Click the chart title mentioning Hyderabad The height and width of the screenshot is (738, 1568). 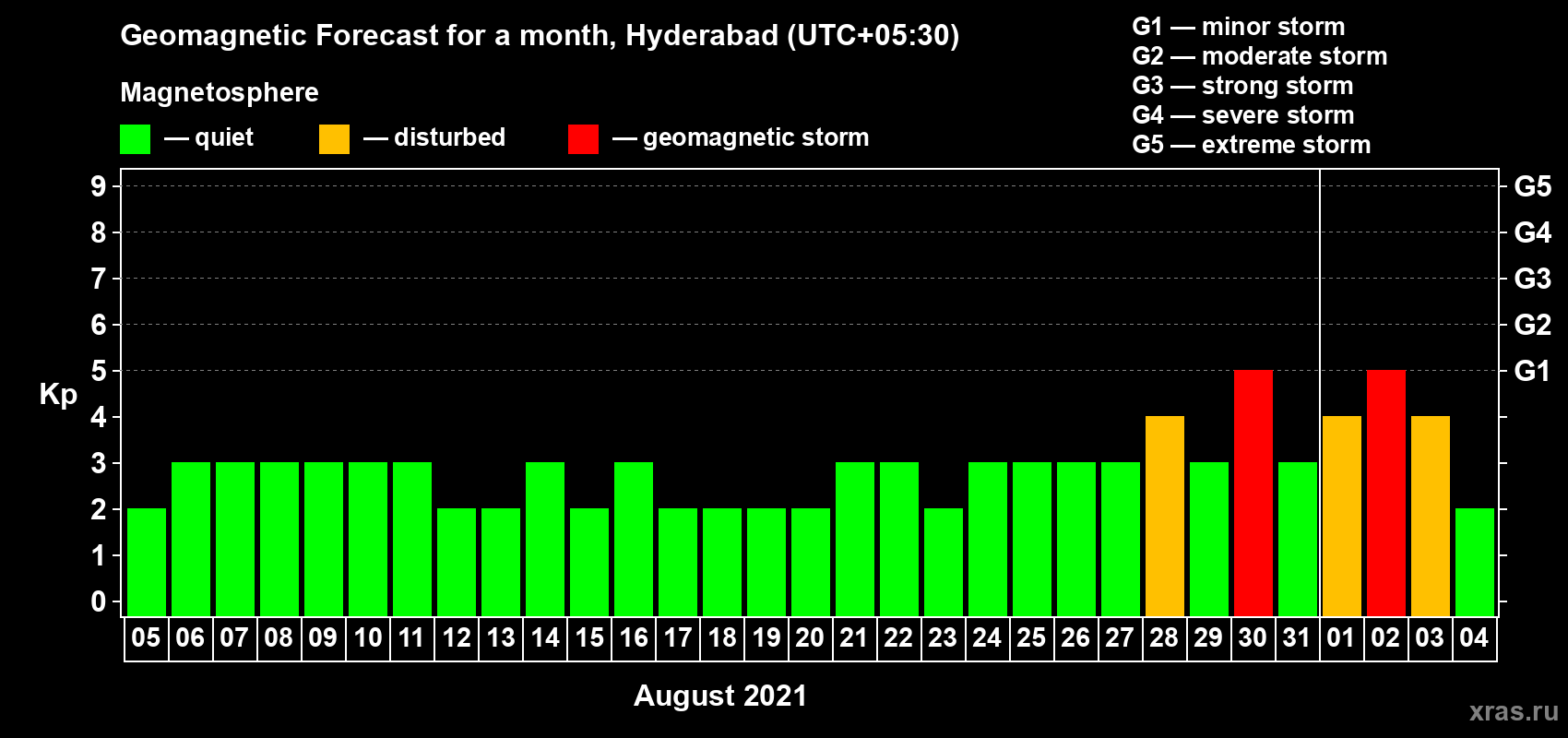click(x=540, y=36)
